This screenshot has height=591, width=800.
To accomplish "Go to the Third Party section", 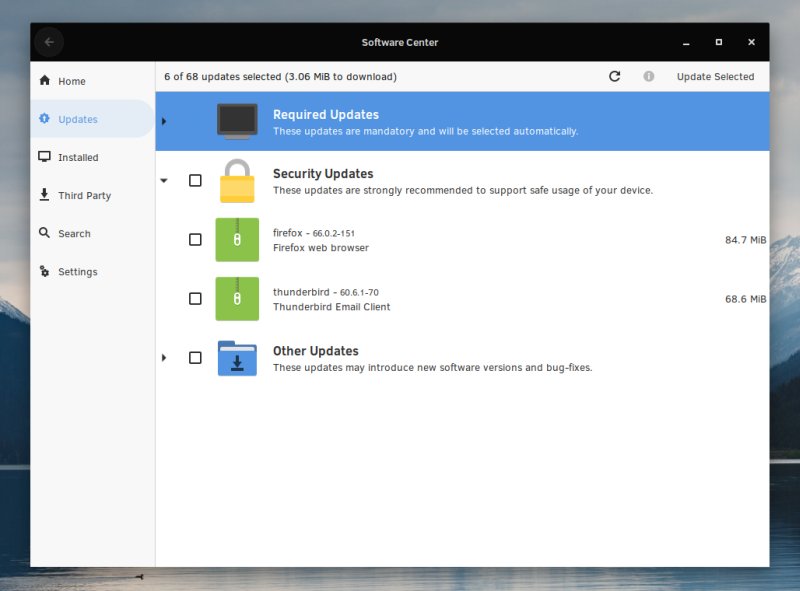I will pyautogui.click(x=92, y=195).
